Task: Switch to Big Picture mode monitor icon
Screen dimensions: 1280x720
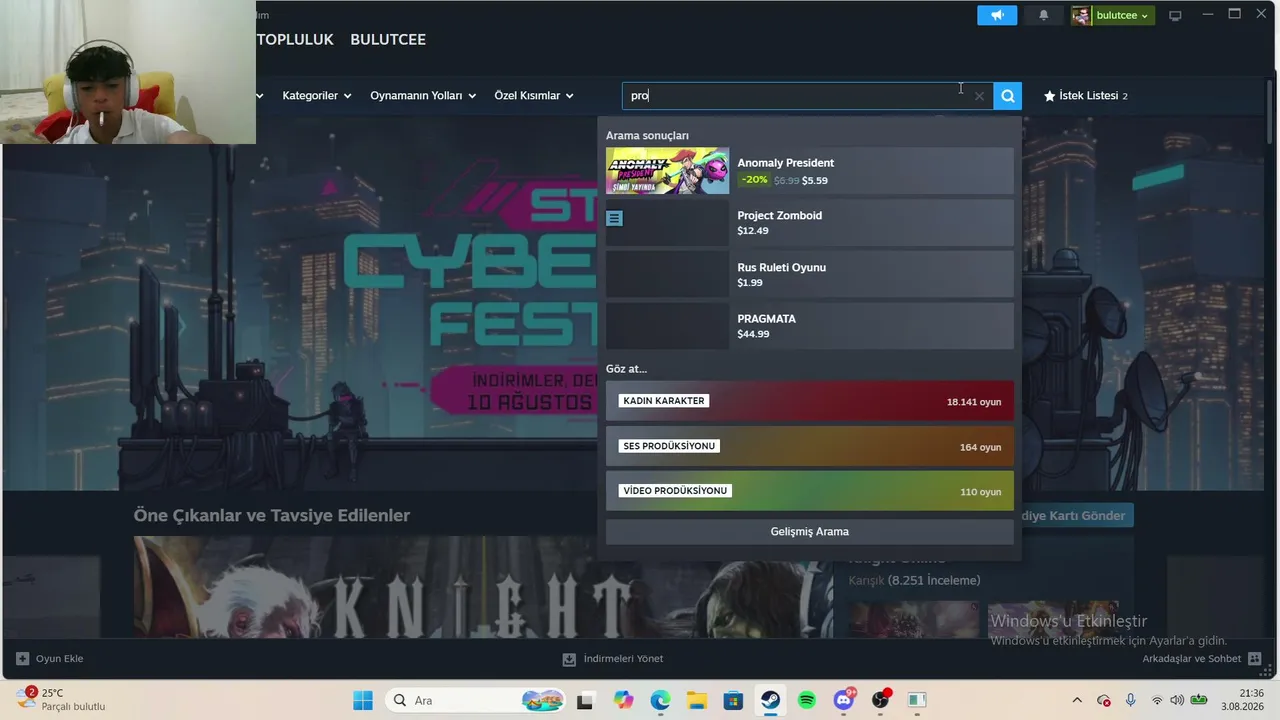Action: [1176, 15]
